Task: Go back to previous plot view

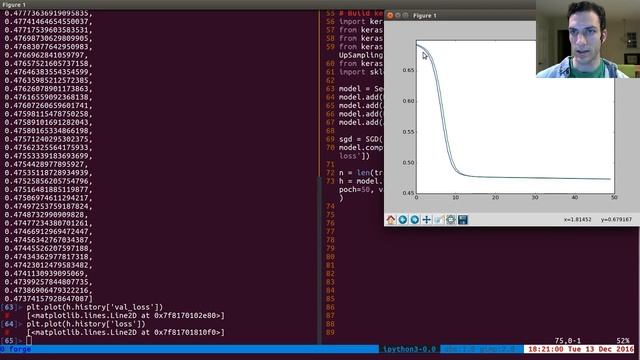Action: click(x=403, y=220)
